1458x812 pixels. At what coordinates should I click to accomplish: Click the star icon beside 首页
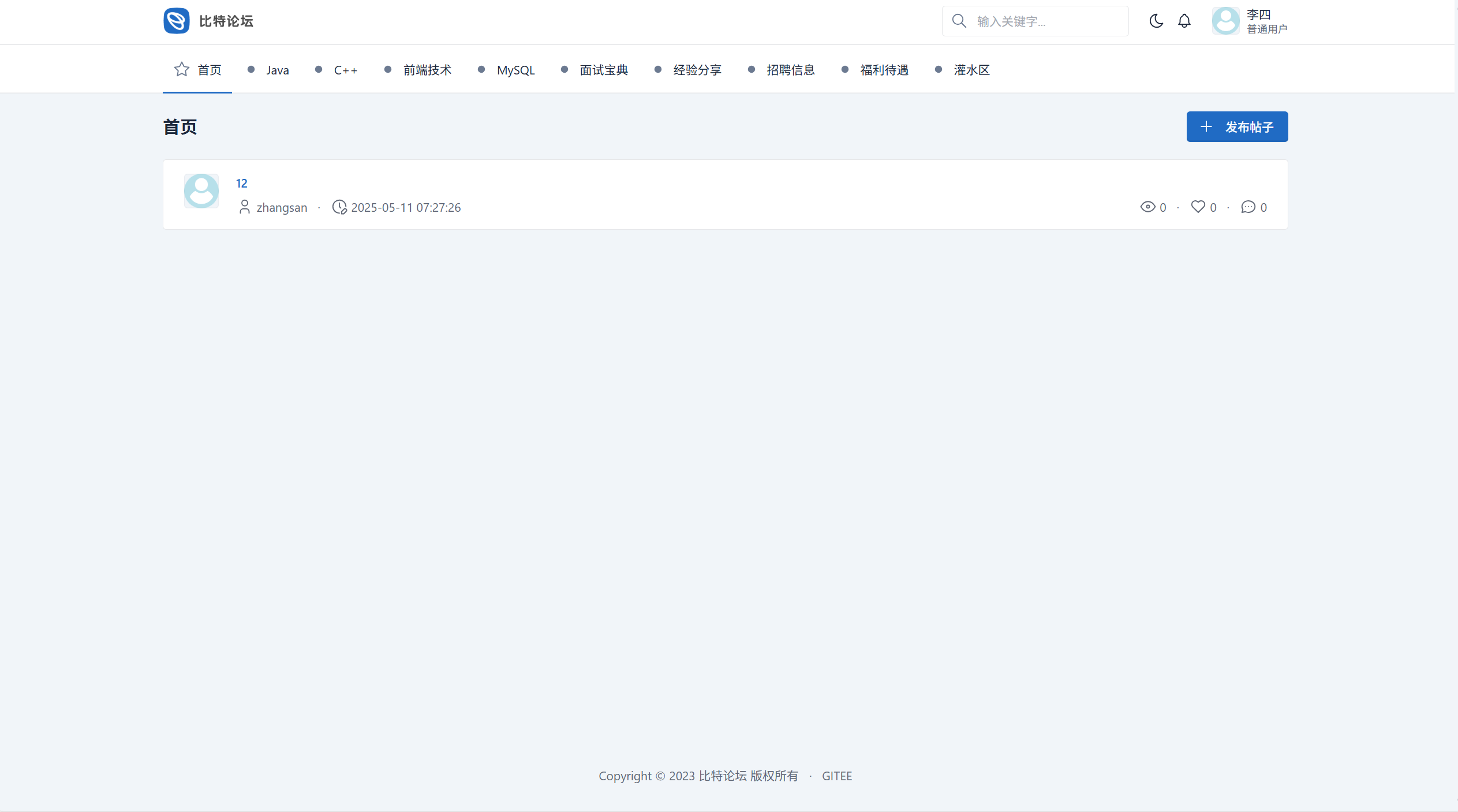[x=182, y=69]
